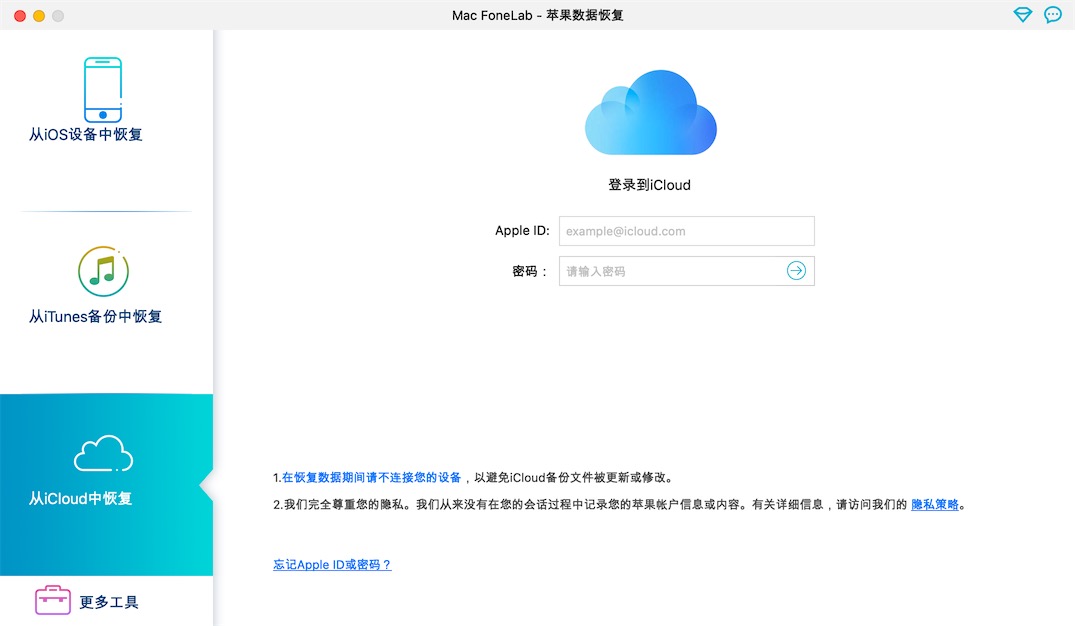Viewport: 1075px width, 626px height.
Task: Focus the 密码 password field
Action: pos(686,271)
